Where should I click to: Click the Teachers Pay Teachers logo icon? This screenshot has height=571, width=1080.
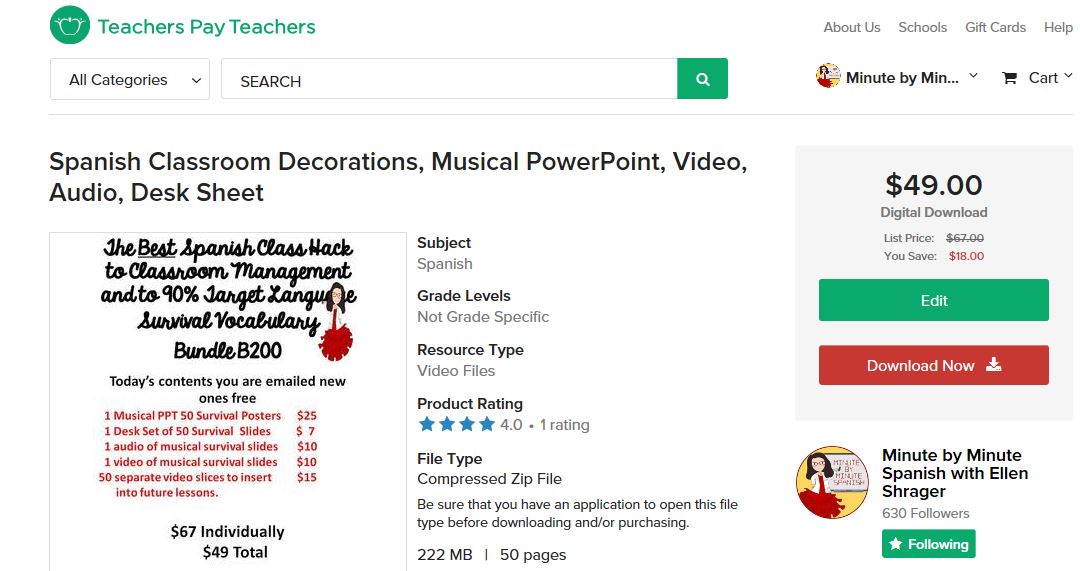tap(70, 26)
